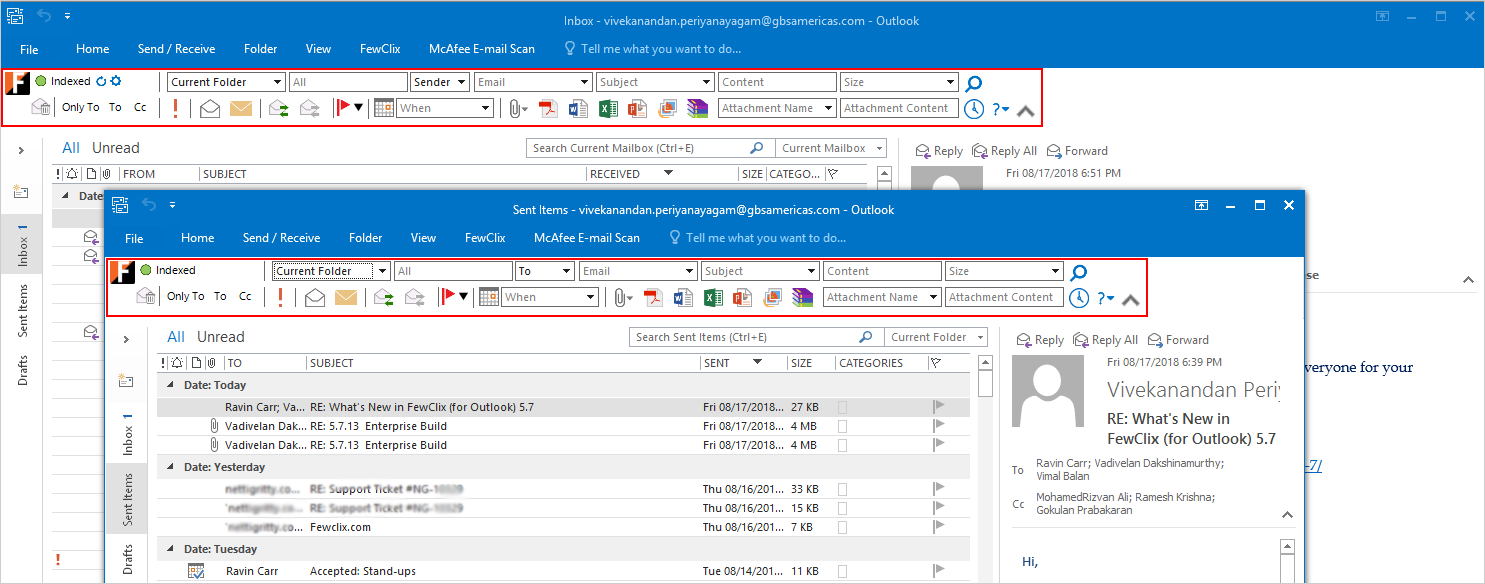The image size is (1485, 584).
Task: Open search history clock in Sent Items toolbar
Action: click(x=1079, y=298)
